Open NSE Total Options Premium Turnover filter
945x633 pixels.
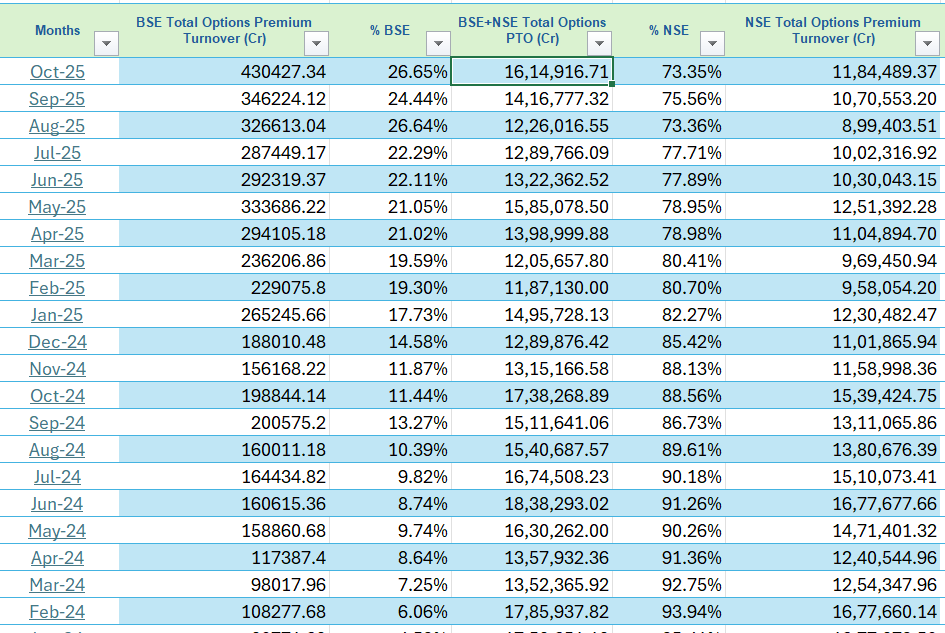[925, 43]
